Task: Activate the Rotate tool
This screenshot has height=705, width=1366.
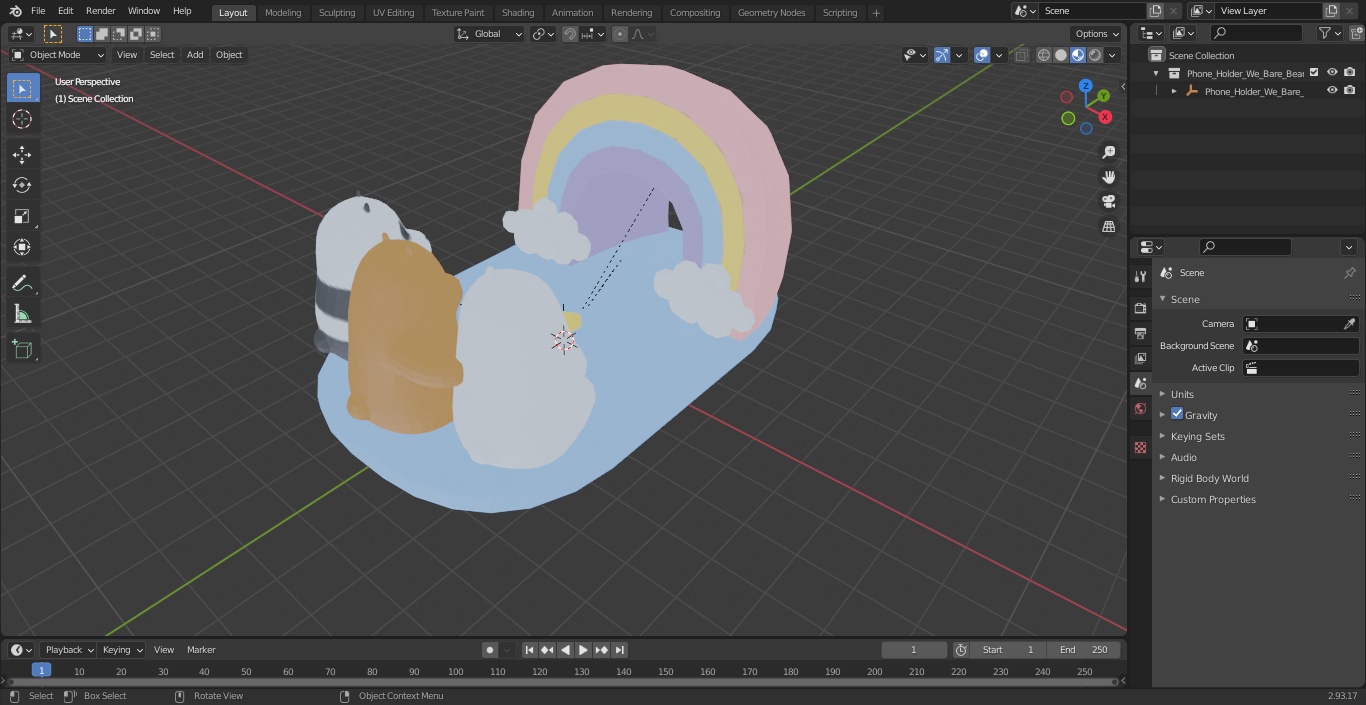Action: (x=22, y=185)
